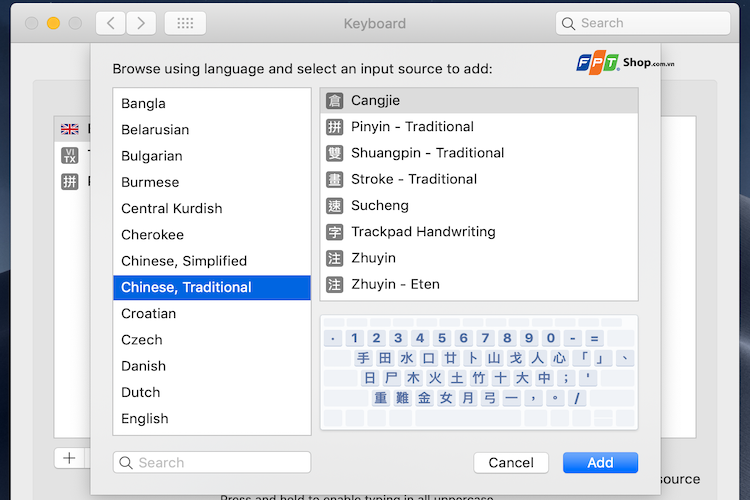Click the Cangjie input source icon
This screenshot has height=500, width=750.
pyautogui.click(x=334, y=101)
